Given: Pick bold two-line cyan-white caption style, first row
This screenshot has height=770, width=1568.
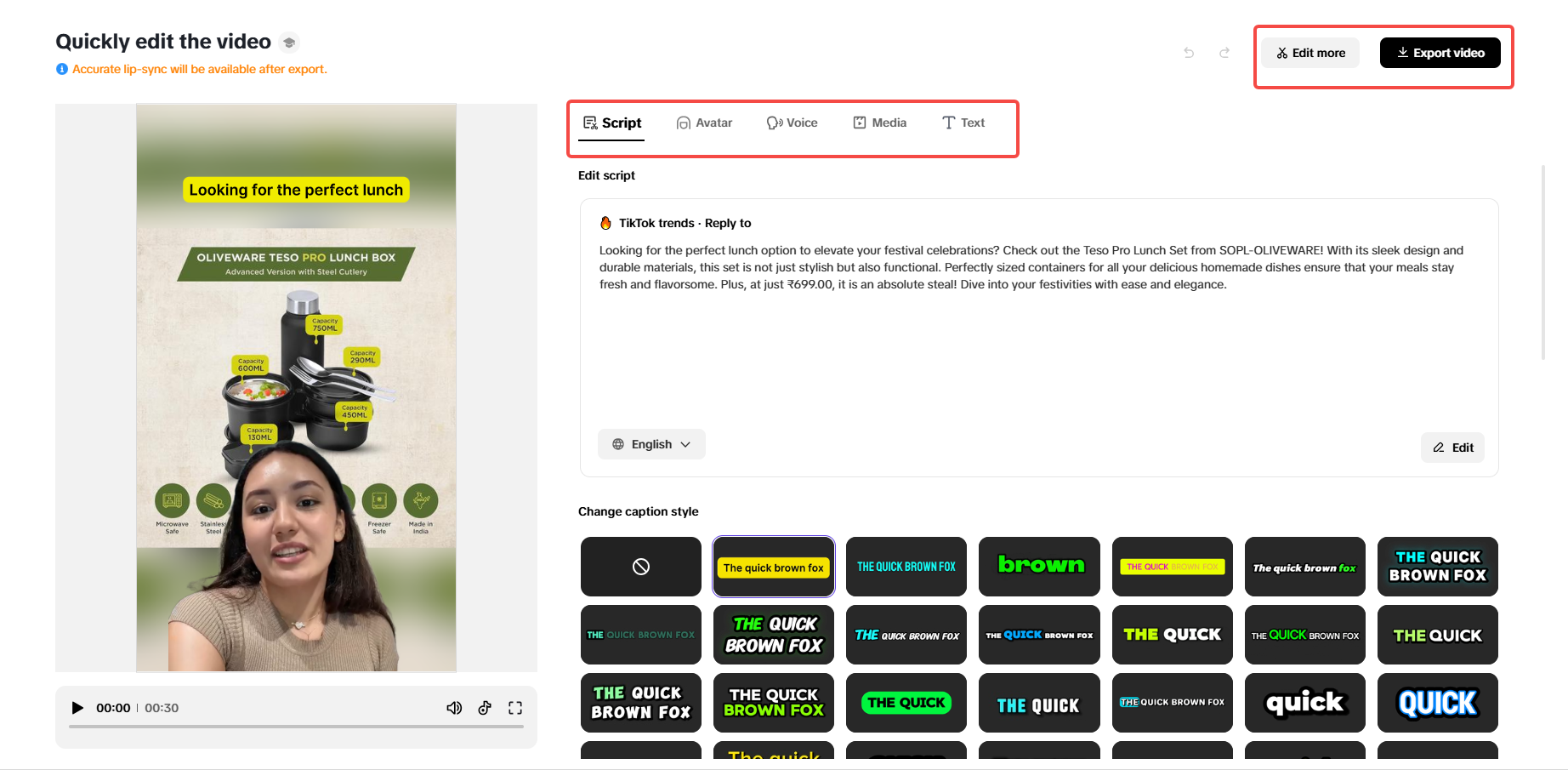Looking at the screenshot, I should (1438, 567).
